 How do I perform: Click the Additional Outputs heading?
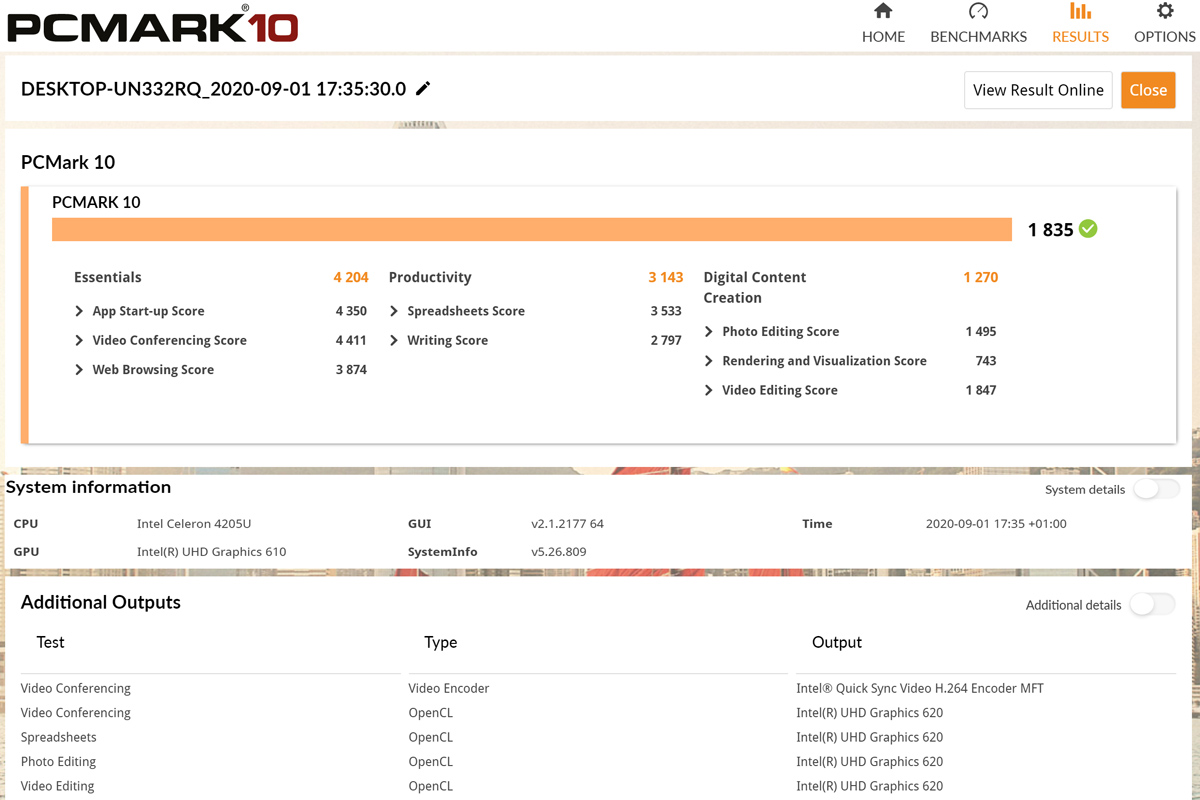[101, 602]
